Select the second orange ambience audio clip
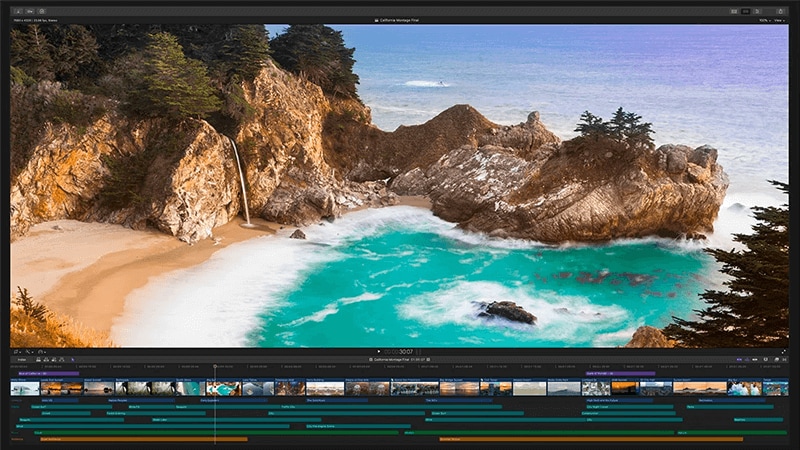 (x=591, y=439)
